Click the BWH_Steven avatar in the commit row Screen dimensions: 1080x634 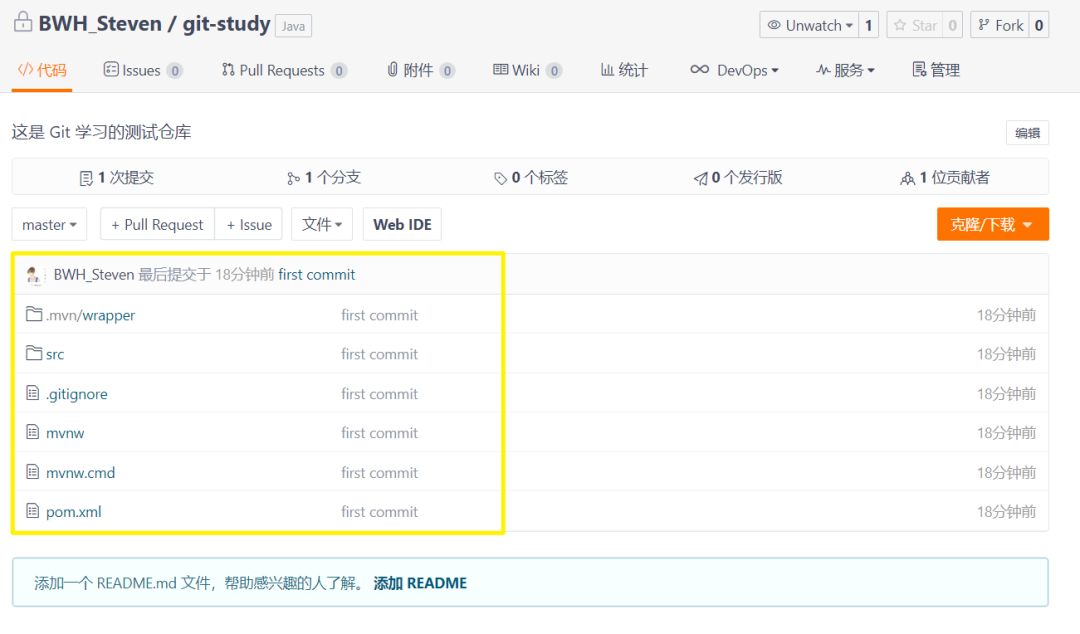33,275
